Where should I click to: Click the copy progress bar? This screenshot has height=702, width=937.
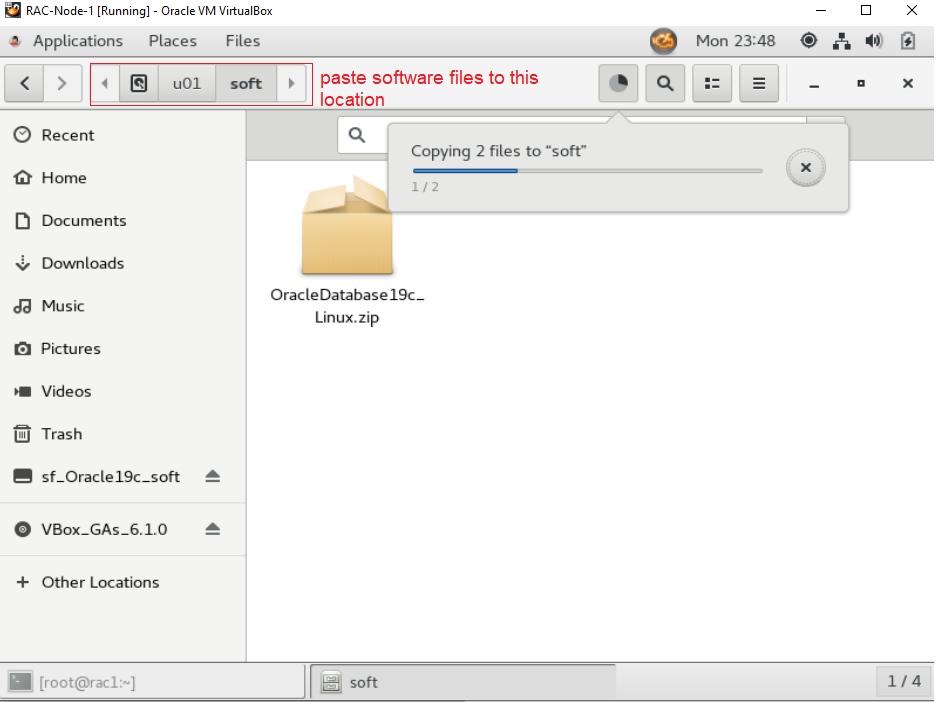click(587, 171)
